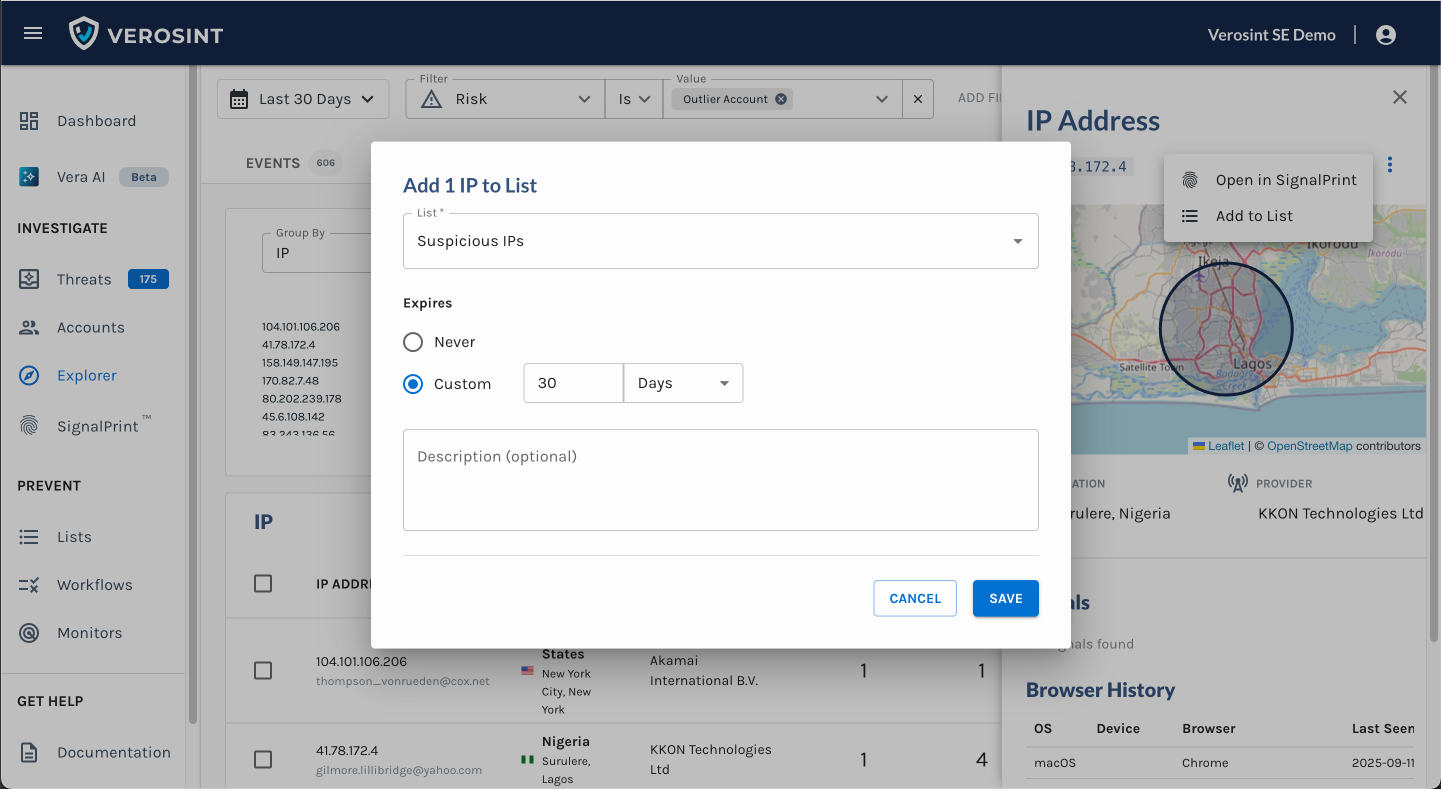
Task: Open the Days unit dropdown
Action: [683, 383]
